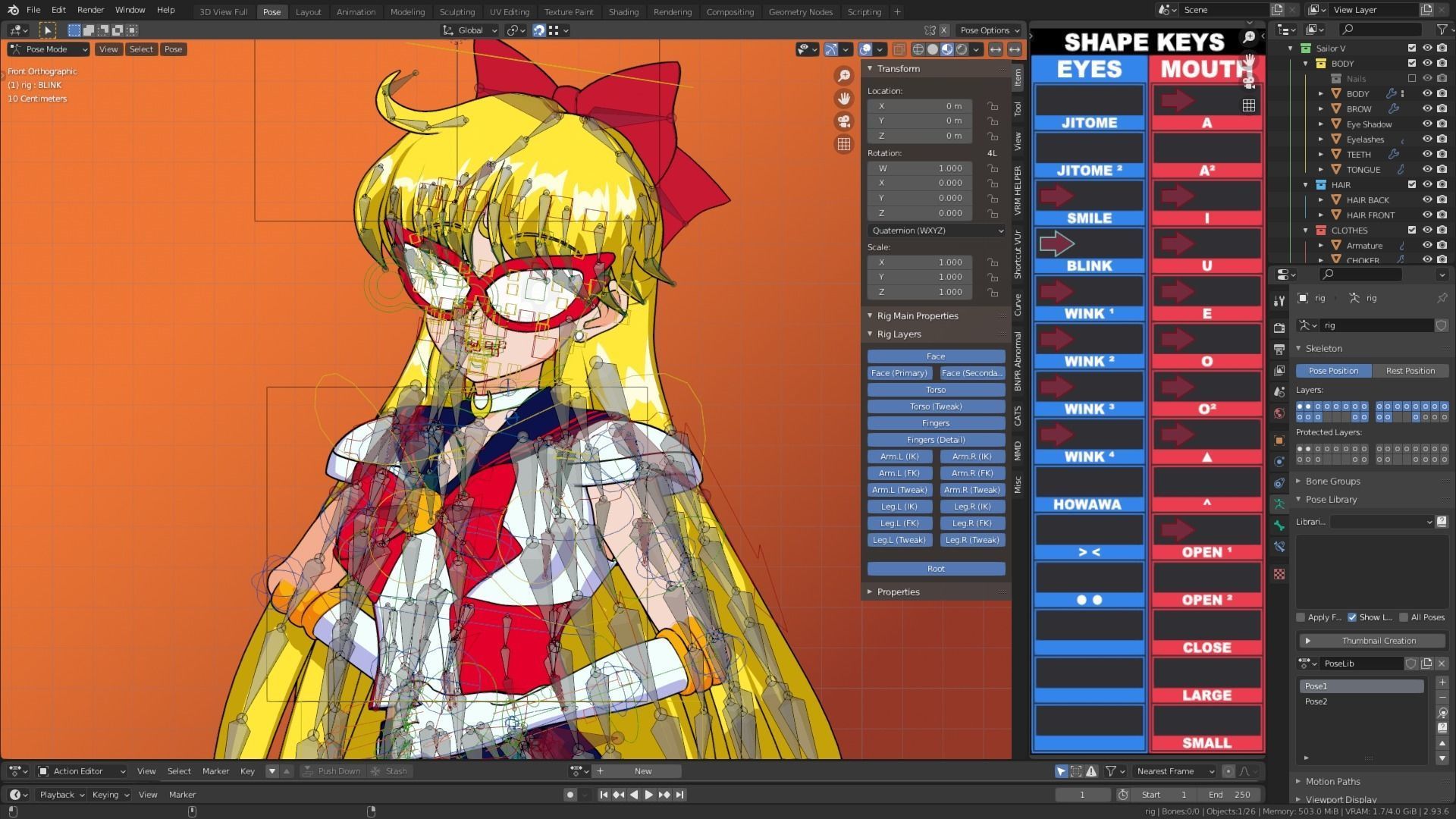Open the Pose Mode dropdown

coord(49,49)
